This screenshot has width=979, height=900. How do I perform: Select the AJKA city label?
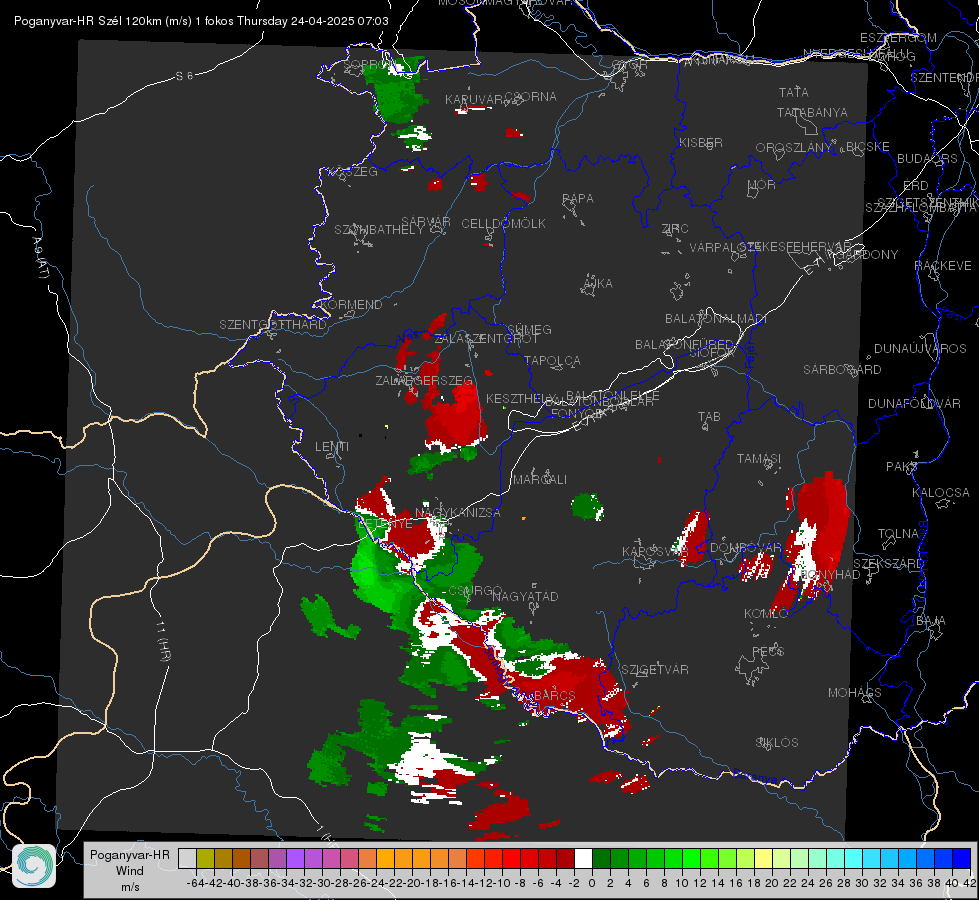(x=597, y=284)
